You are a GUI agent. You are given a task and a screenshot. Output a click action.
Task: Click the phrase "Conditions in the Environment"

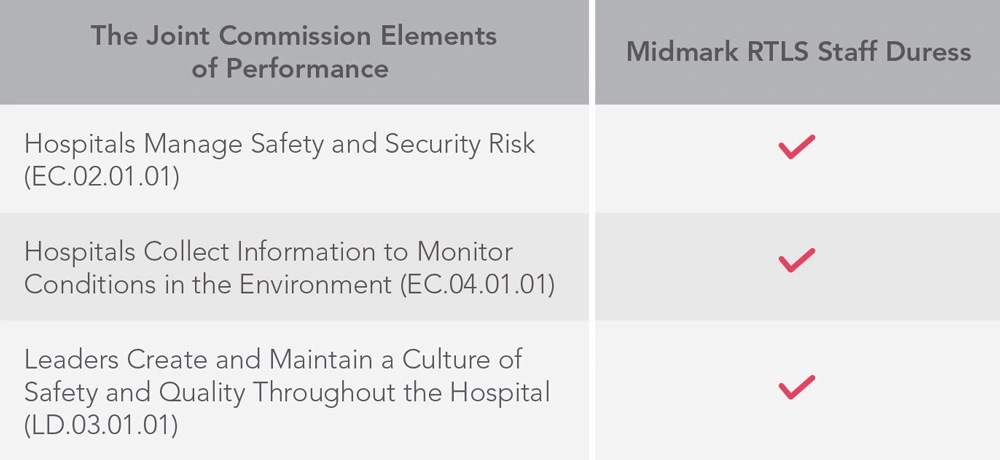206,284
